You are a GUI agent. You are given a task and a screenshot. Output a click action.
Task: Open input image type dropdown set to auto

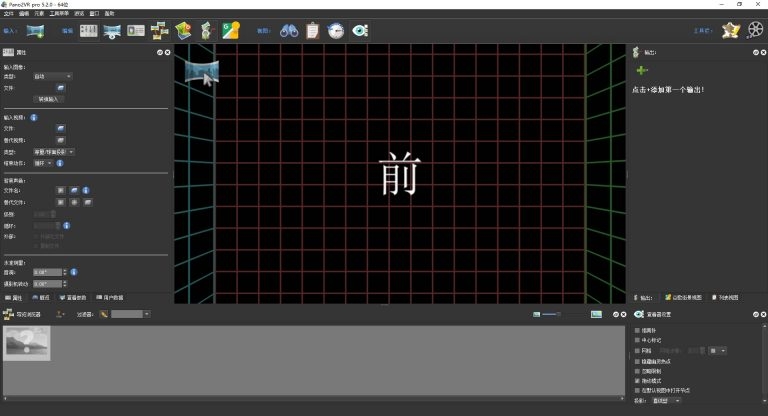[52, 76]
